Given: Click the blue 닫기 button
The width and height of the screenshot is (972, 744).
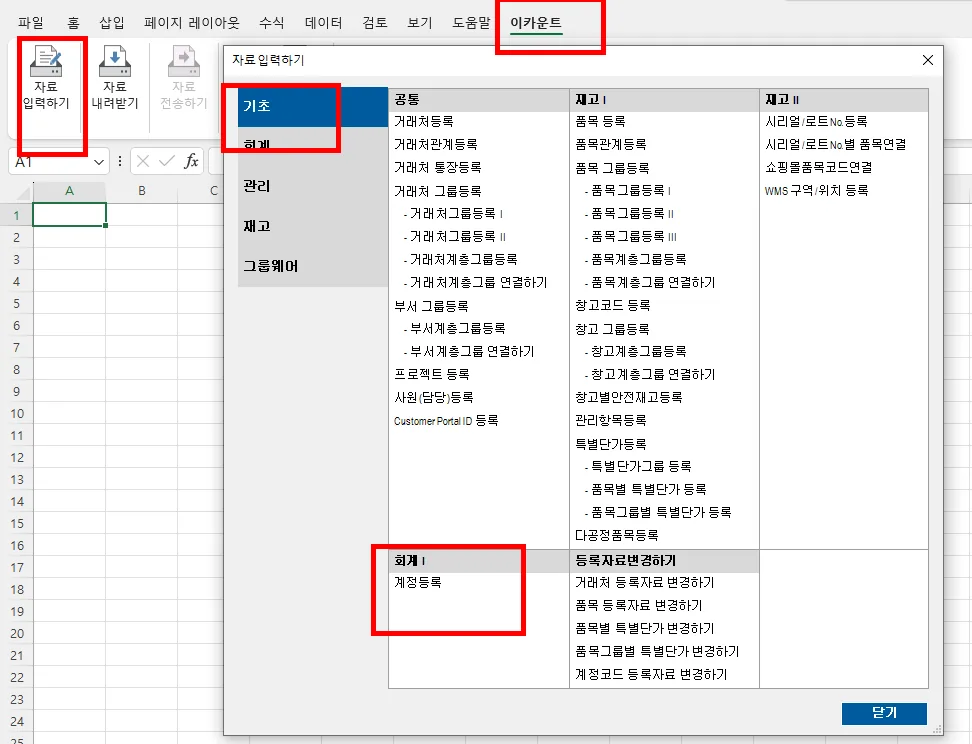Looking at the screenshot, I should tap(884, 713).
